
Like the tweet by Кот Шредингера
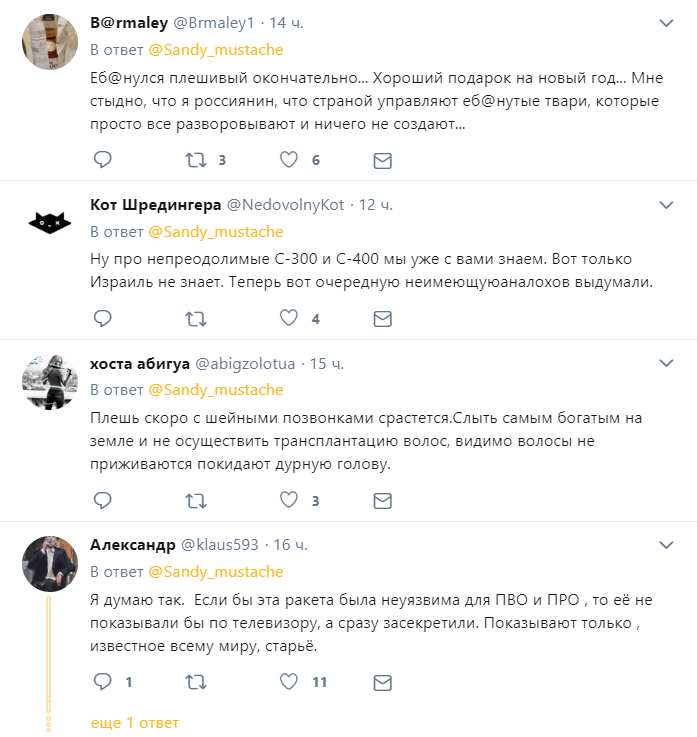[x=289, y=319]
